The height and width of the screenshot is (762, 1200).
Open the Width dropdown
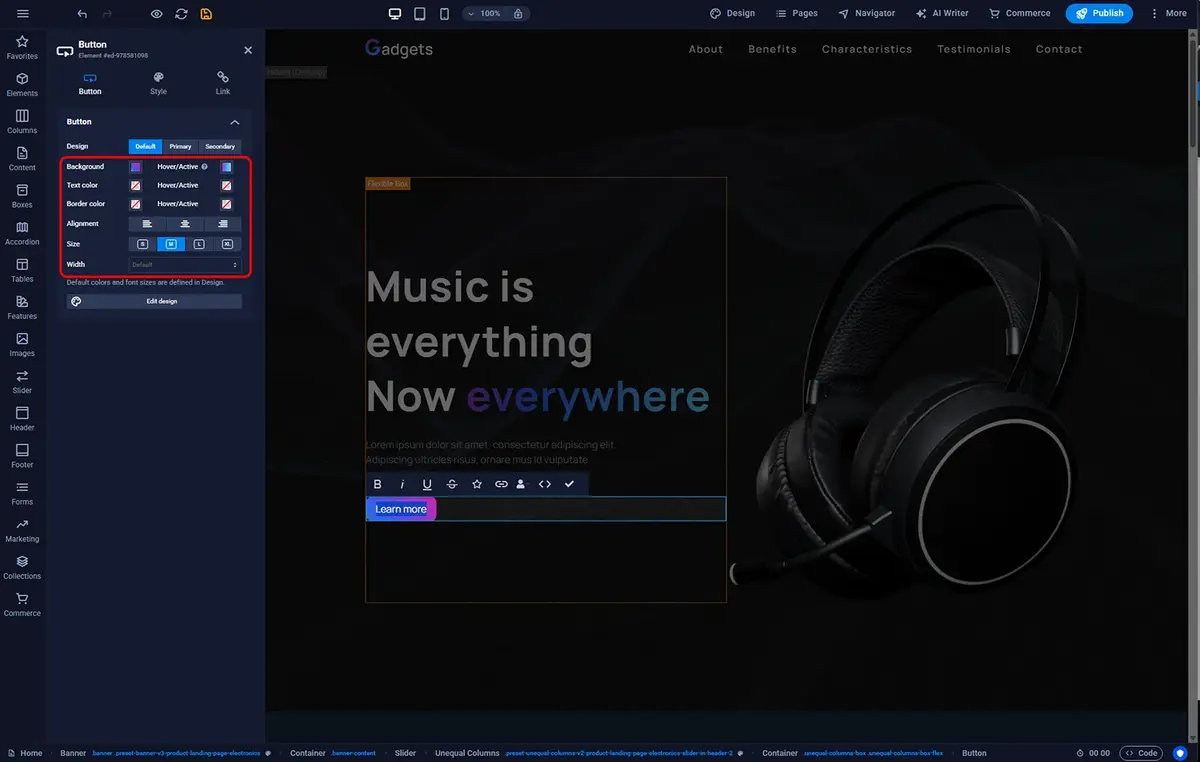[185, 265]
